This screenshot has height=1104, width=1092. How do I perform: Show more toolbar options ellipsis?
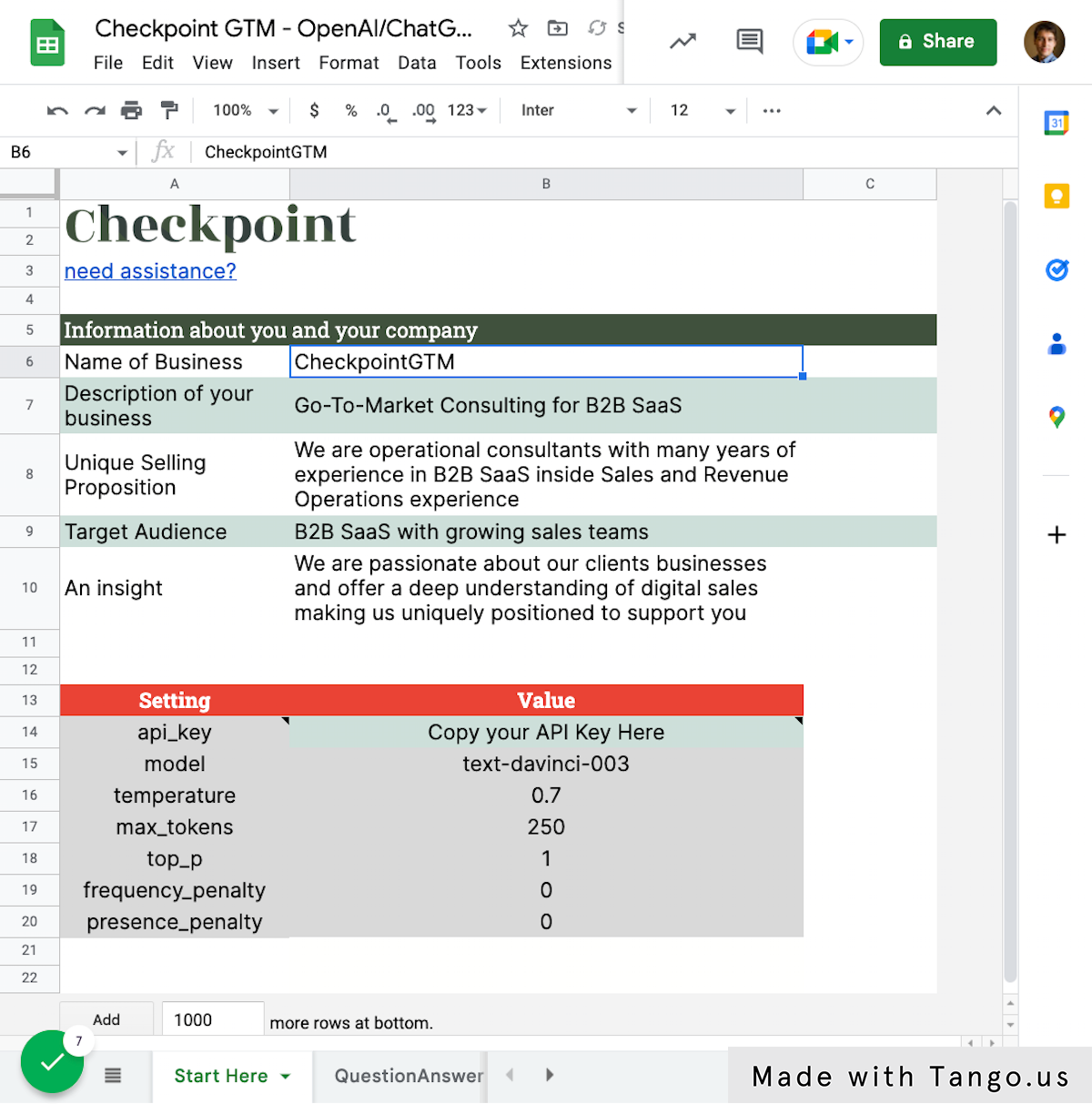[772, 111]
